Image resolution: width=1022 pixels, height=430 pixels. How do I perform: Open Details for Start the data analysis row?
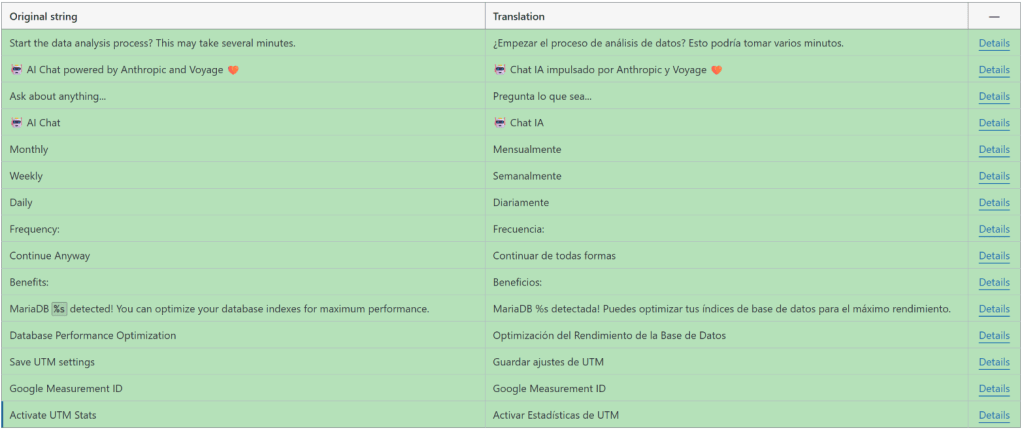(x=994, y=43)
